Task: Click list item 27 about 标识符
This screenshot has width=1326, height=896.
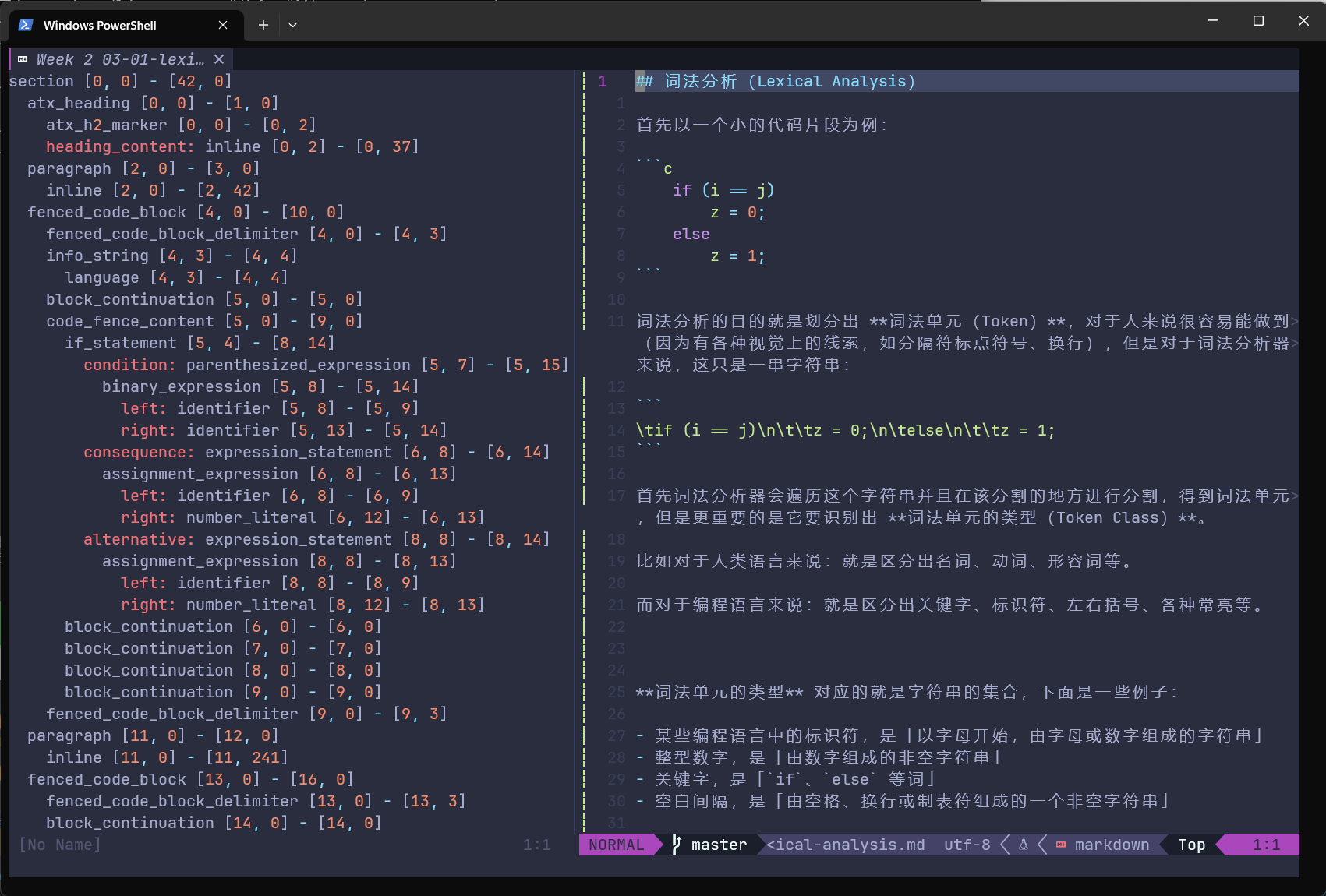Action: point(950,735)
